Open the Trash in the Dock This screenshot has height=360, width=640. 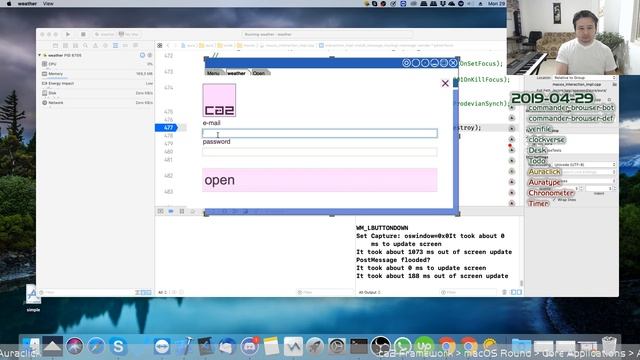[609, 346]
